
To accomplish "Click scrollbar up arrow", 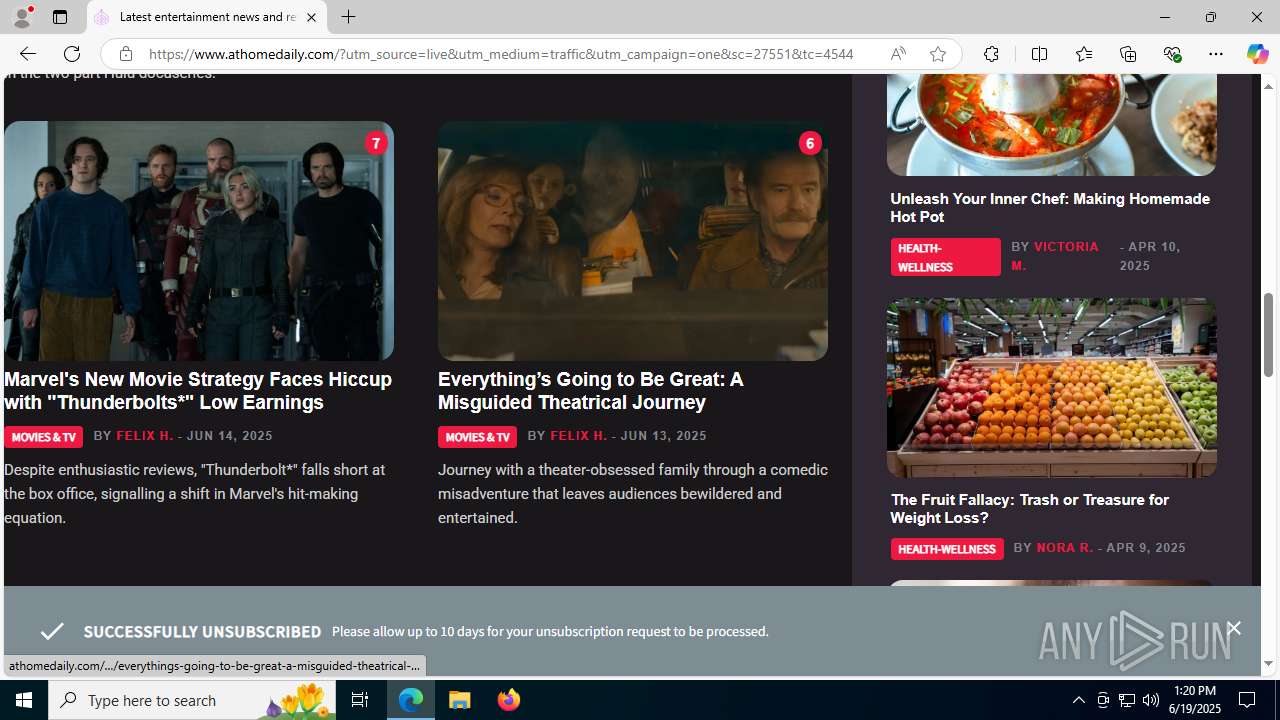I will pos(1268,86).
